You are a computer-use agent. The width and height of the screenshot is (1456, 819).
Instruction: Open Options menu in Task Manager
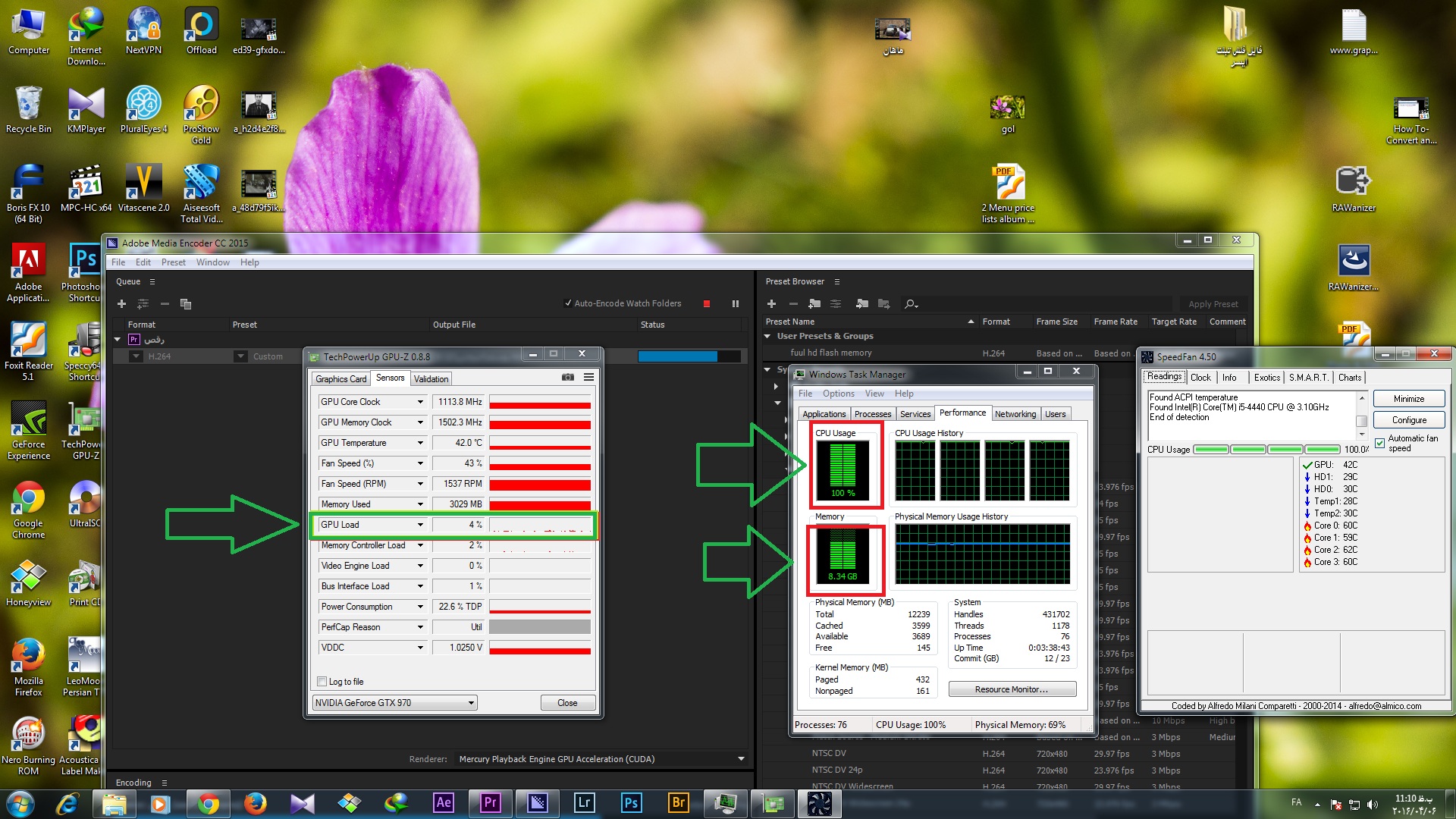pyautogui.click(x=838, y=394)
